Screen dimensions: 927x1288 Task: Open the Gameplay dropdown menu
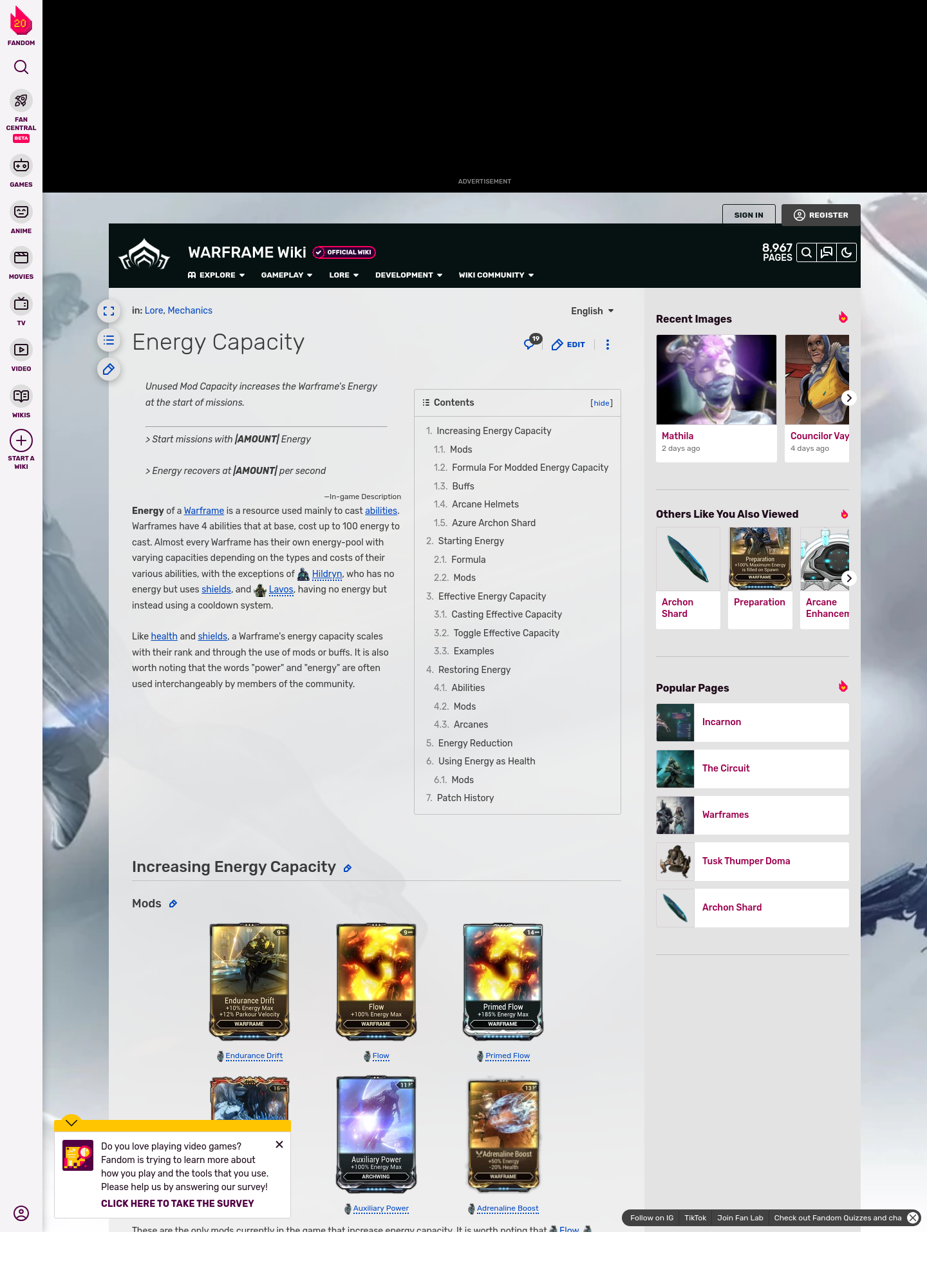click(287, 275)
